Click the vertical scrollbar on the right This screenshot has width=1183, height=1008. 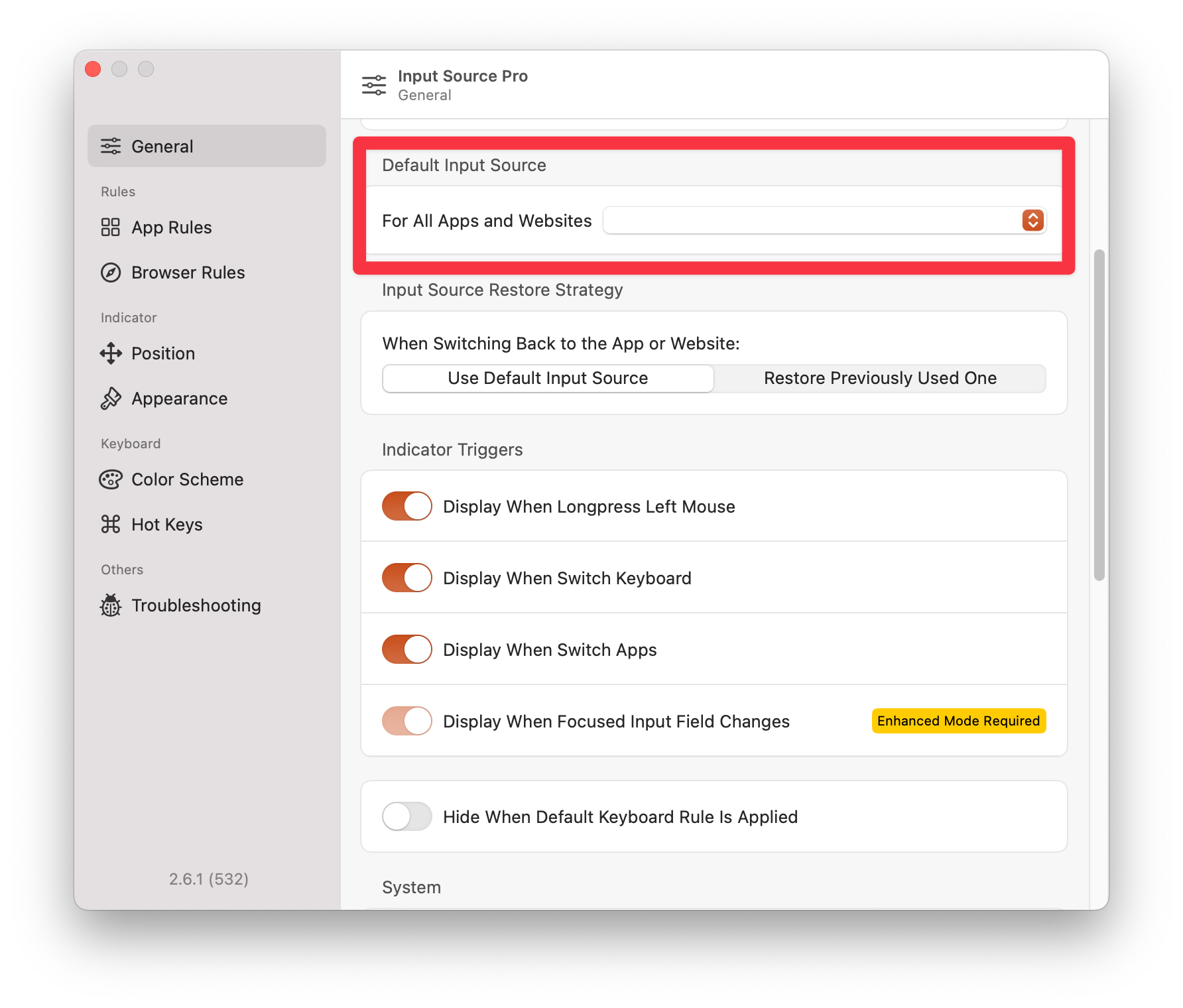click(1099, 414)
